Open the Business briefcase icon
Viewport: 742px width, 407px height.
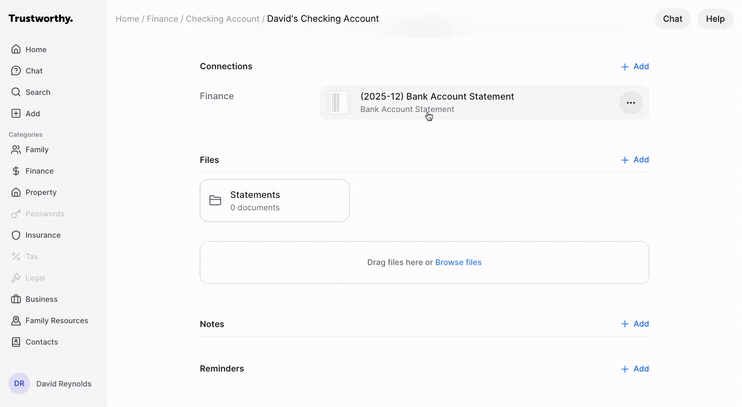pos(16,299)
